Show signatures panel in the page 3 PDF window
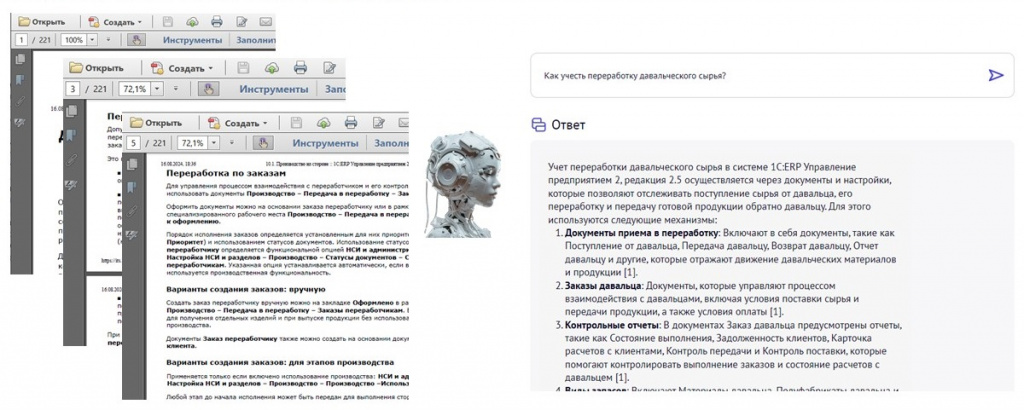The image size is (1024, 410). pos(71,185)
